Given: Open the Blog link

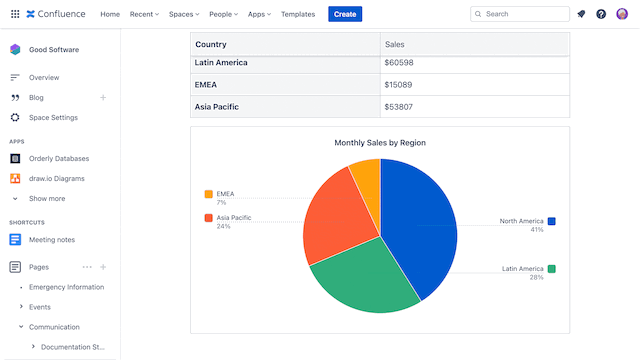Looking at the screenshot, I should (x=36, y=98).
